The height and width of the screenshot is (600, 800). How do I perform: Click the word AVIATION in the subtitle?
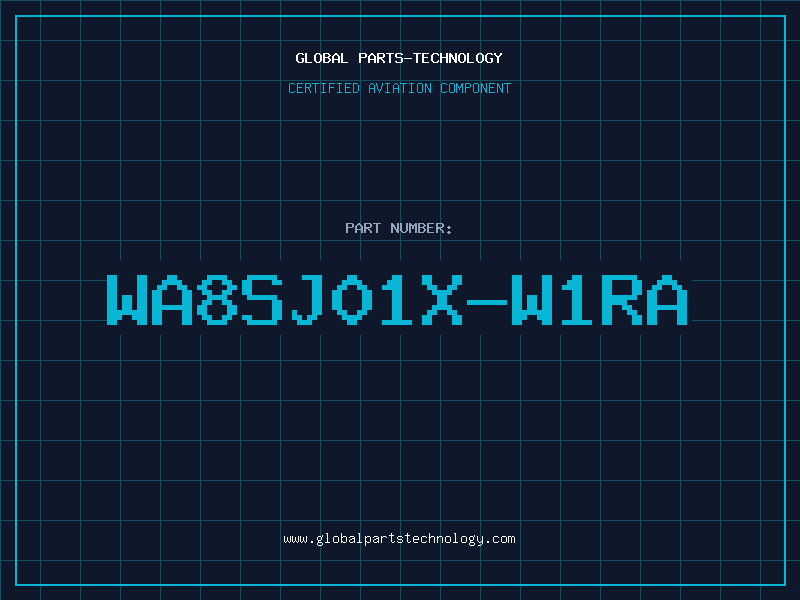(x=400, y=88)
